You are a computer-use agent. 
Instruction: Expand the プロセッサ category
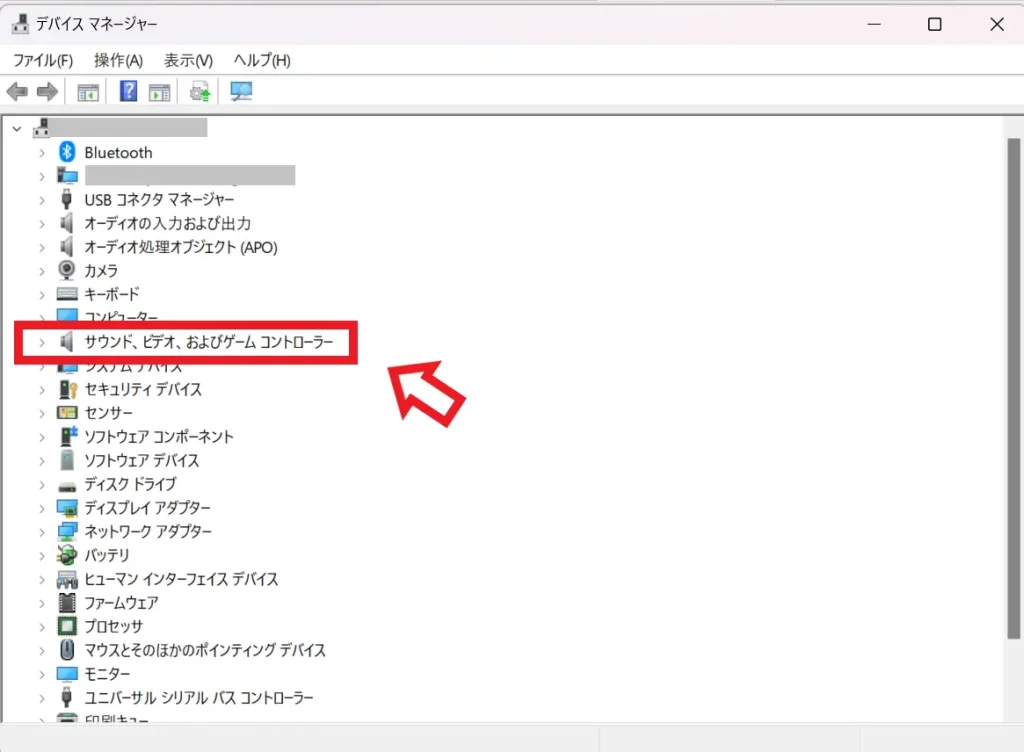tap(42, 627)
